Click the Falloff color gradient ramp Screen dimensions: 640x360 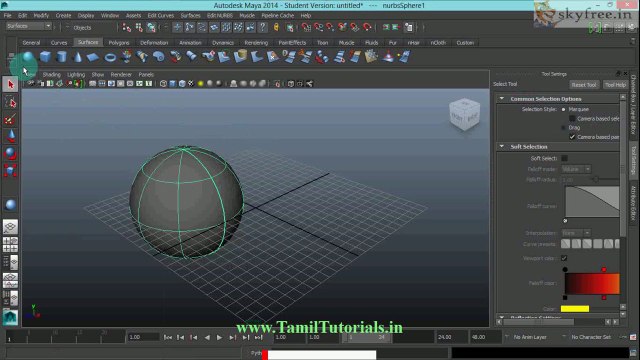[592, 283]
